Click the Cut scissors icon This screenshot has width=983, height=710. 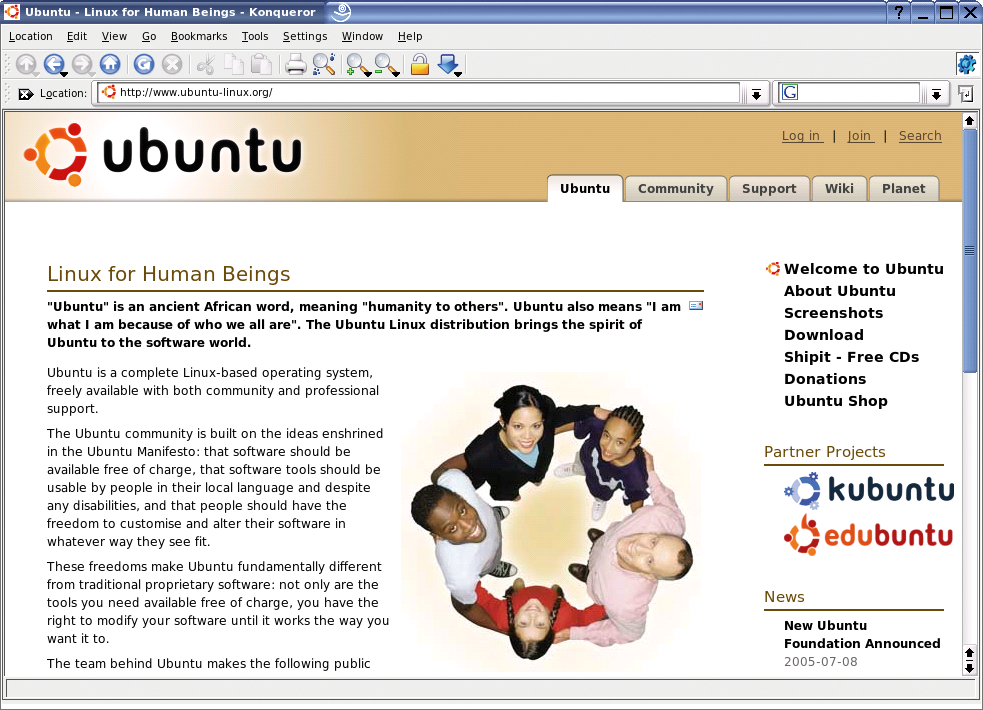(206, 64)
